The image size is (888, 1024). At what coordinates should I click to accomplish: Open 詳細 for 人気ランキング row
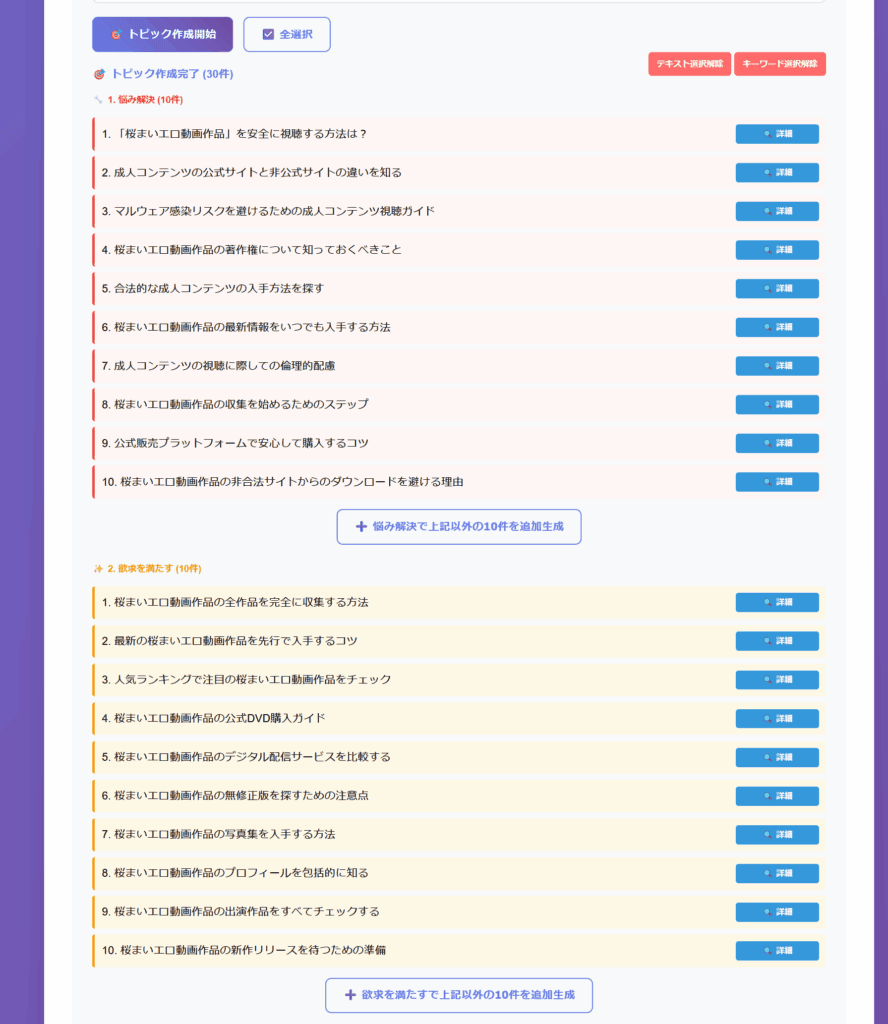click(777, 679)
